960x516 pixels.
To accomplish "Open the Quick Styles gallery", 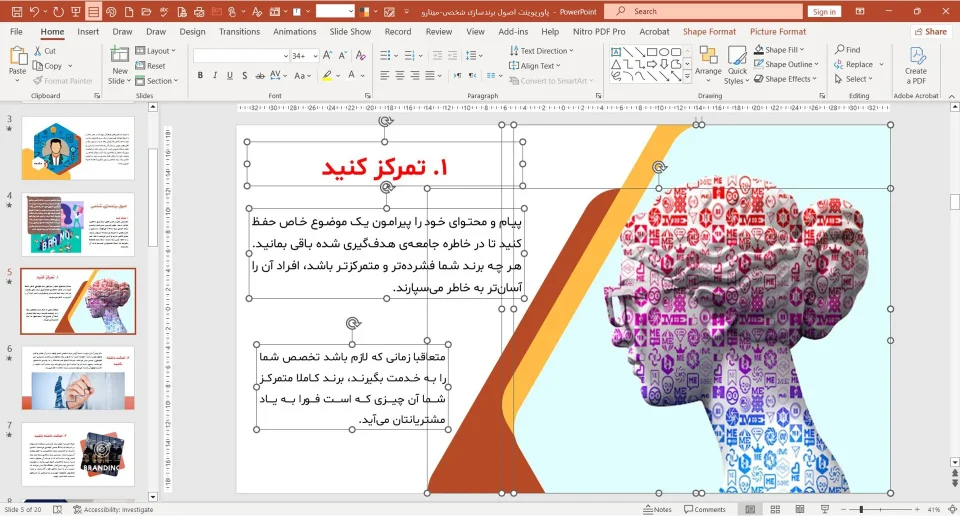I will pos(737,65).
